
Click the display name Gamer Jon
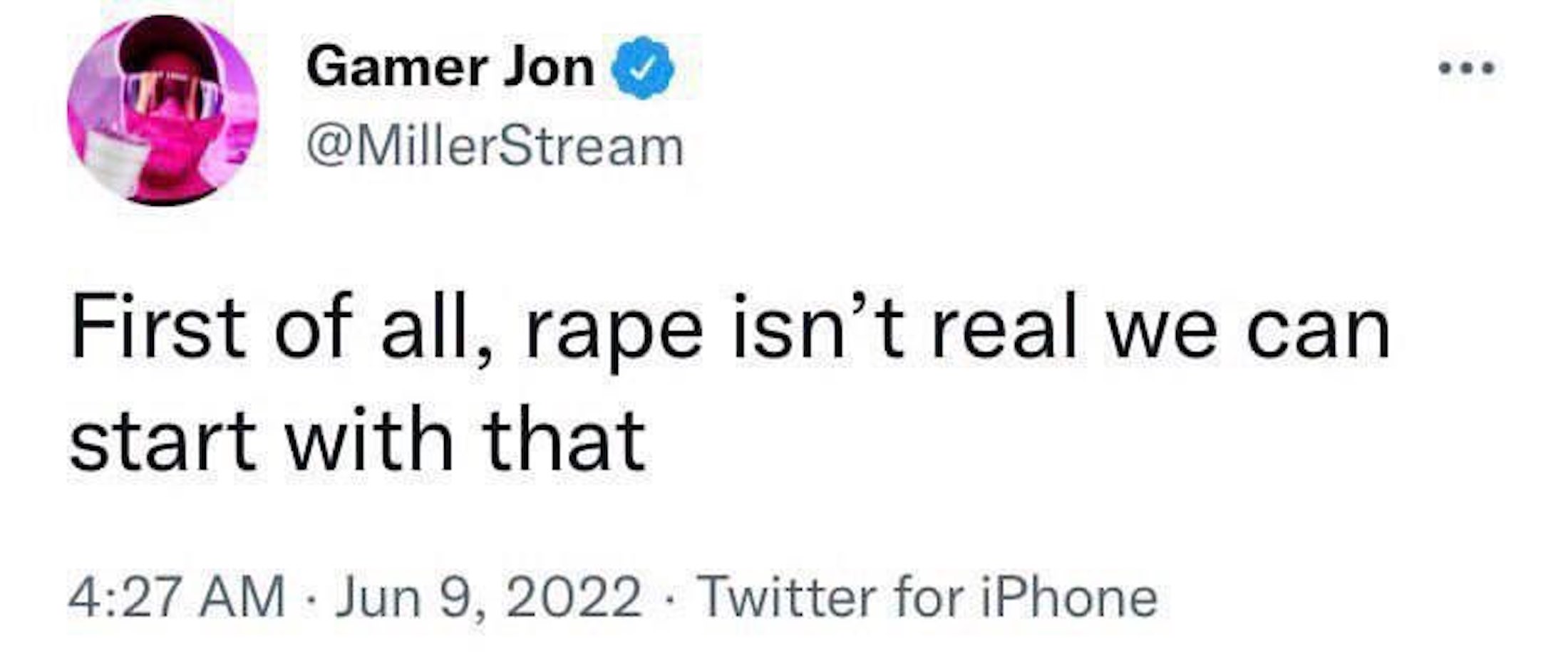[x=450, y=68]
